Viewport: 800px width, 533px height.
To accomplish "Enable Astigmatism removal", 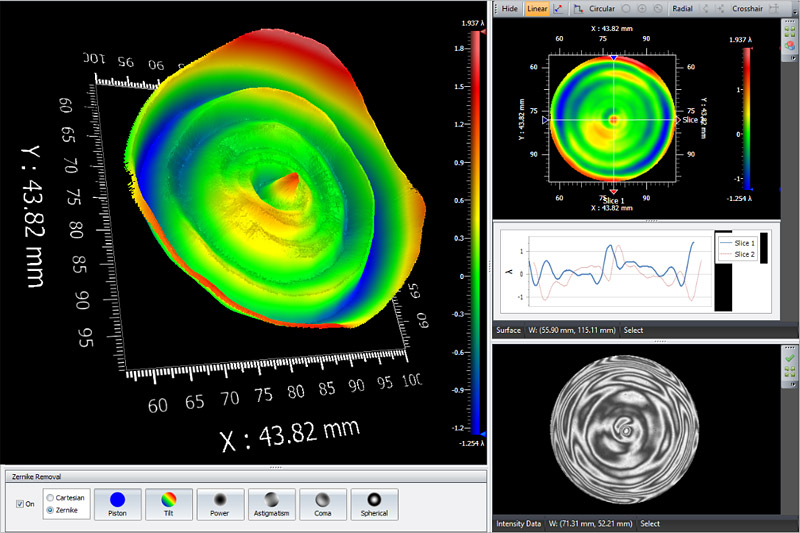I will 271,504.
